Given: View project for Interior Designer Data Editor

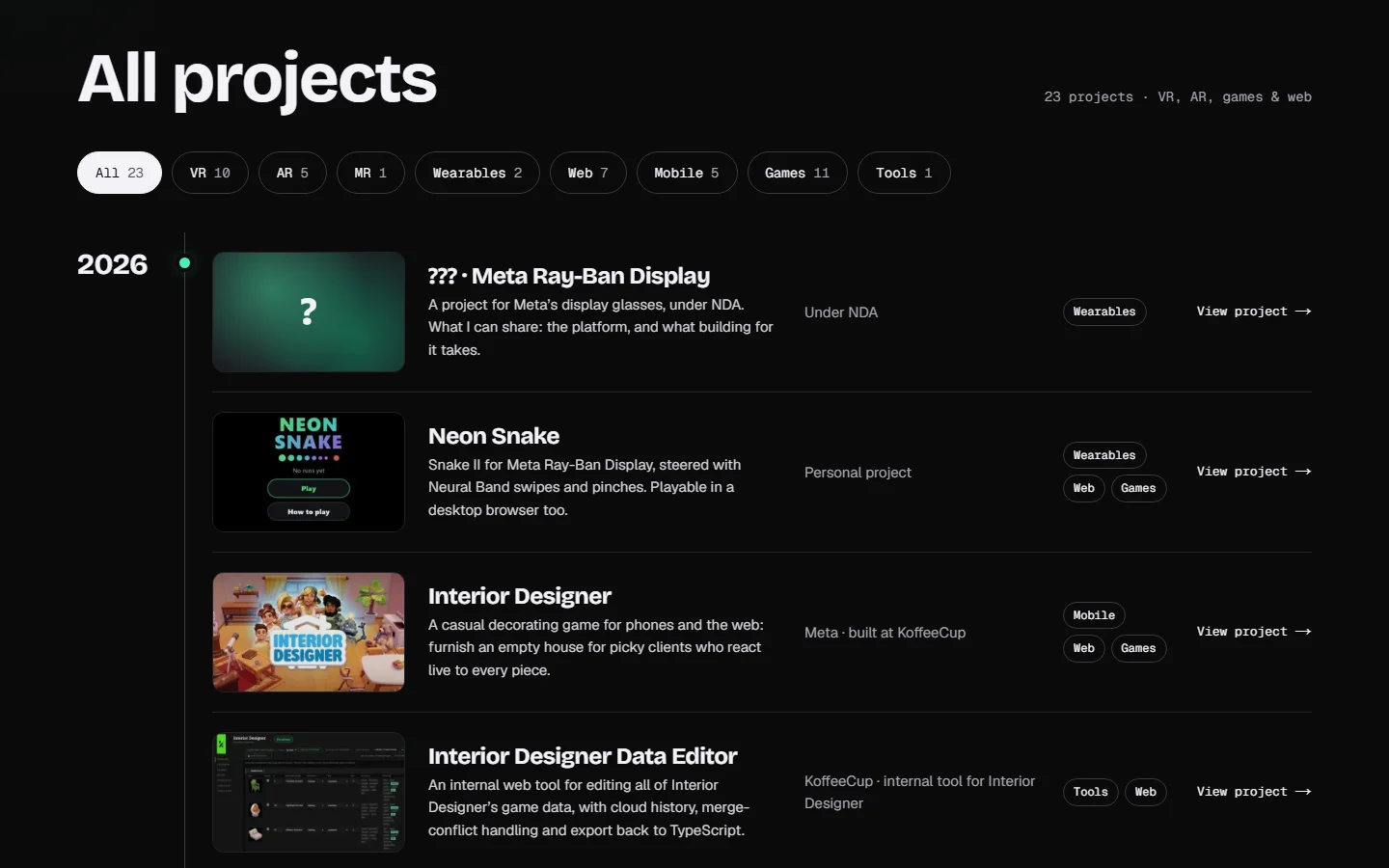Looking at the screenshot, I should tap(1254, 792).
